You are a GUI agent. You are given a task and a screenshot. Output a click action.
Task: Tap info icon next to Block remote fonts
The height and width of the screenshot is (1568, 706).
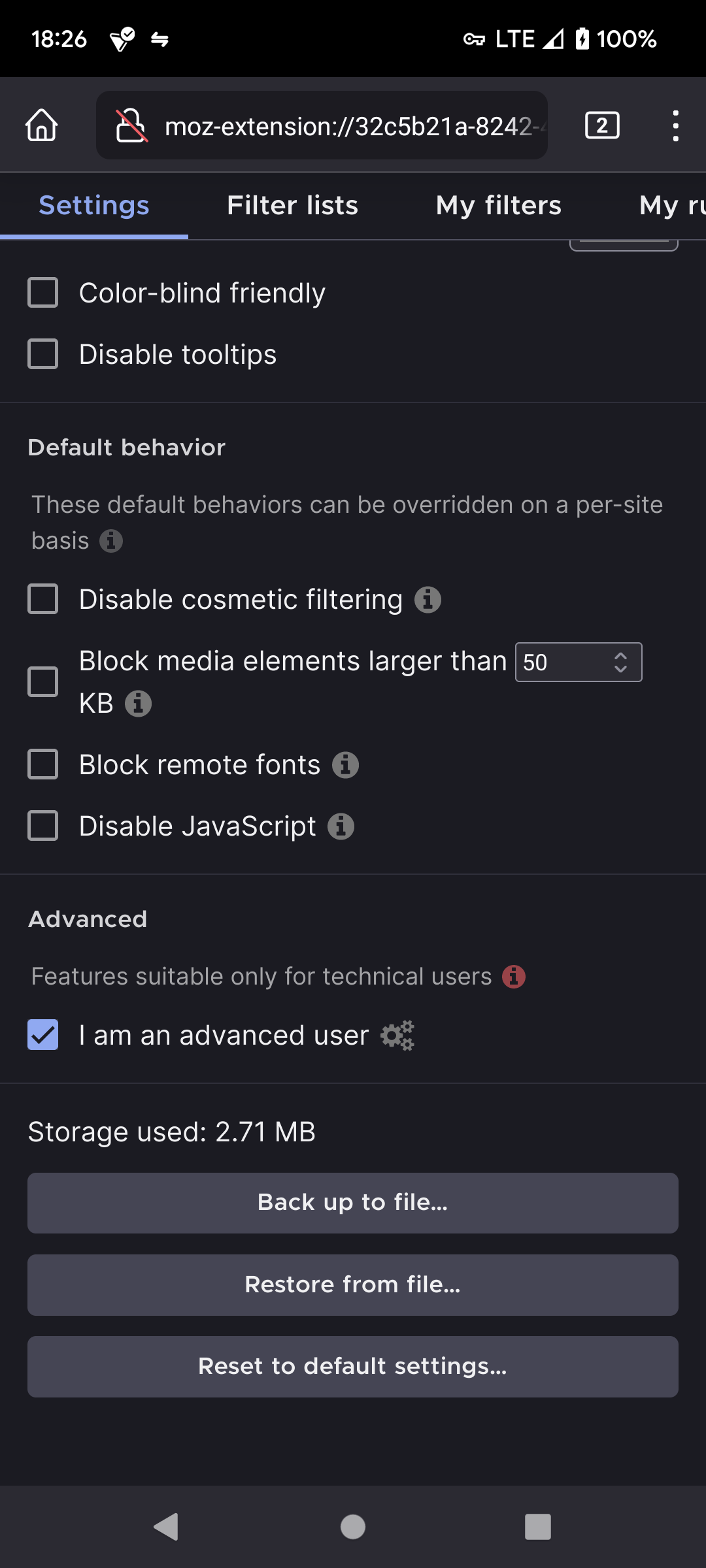345,765
